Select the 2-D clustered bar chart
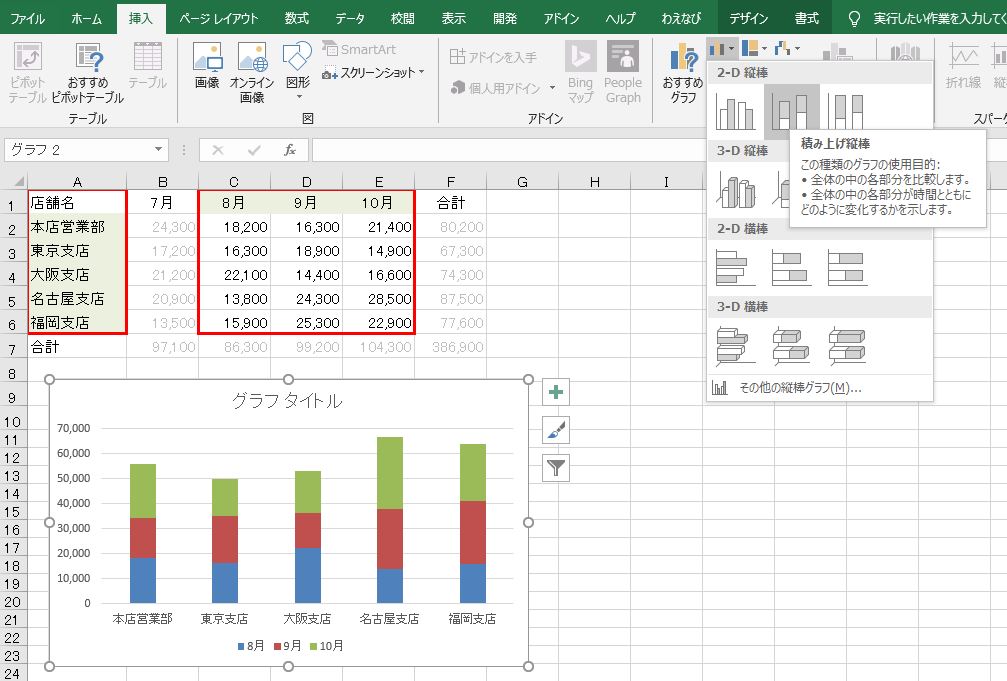1007x681 pixels. (735, 268)
